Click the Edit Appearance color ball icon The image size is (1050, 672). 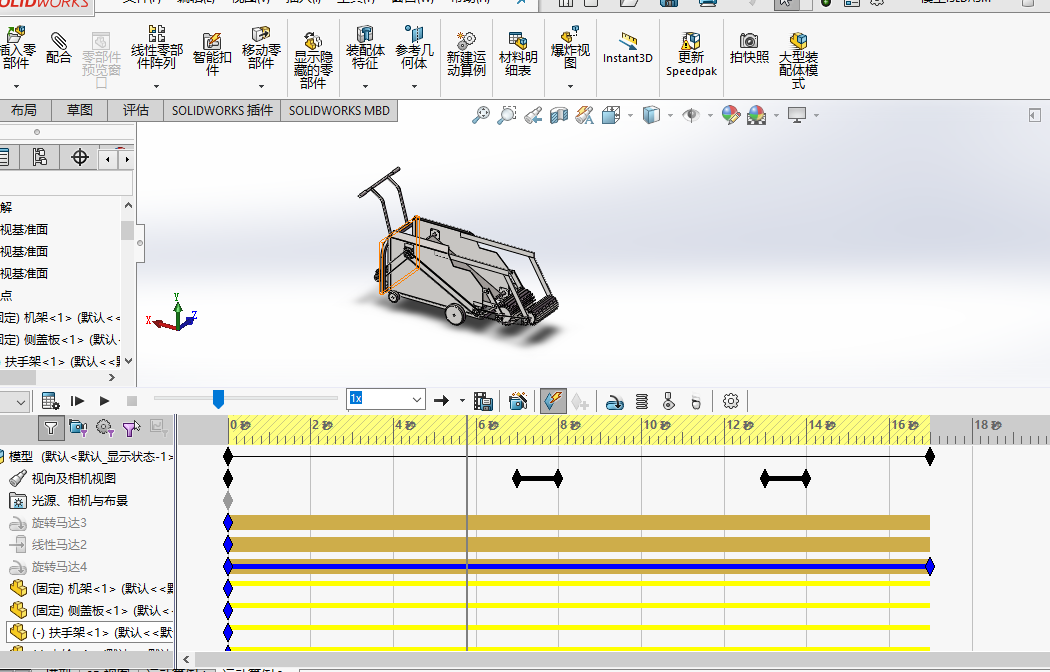click(x=731, y=115)
